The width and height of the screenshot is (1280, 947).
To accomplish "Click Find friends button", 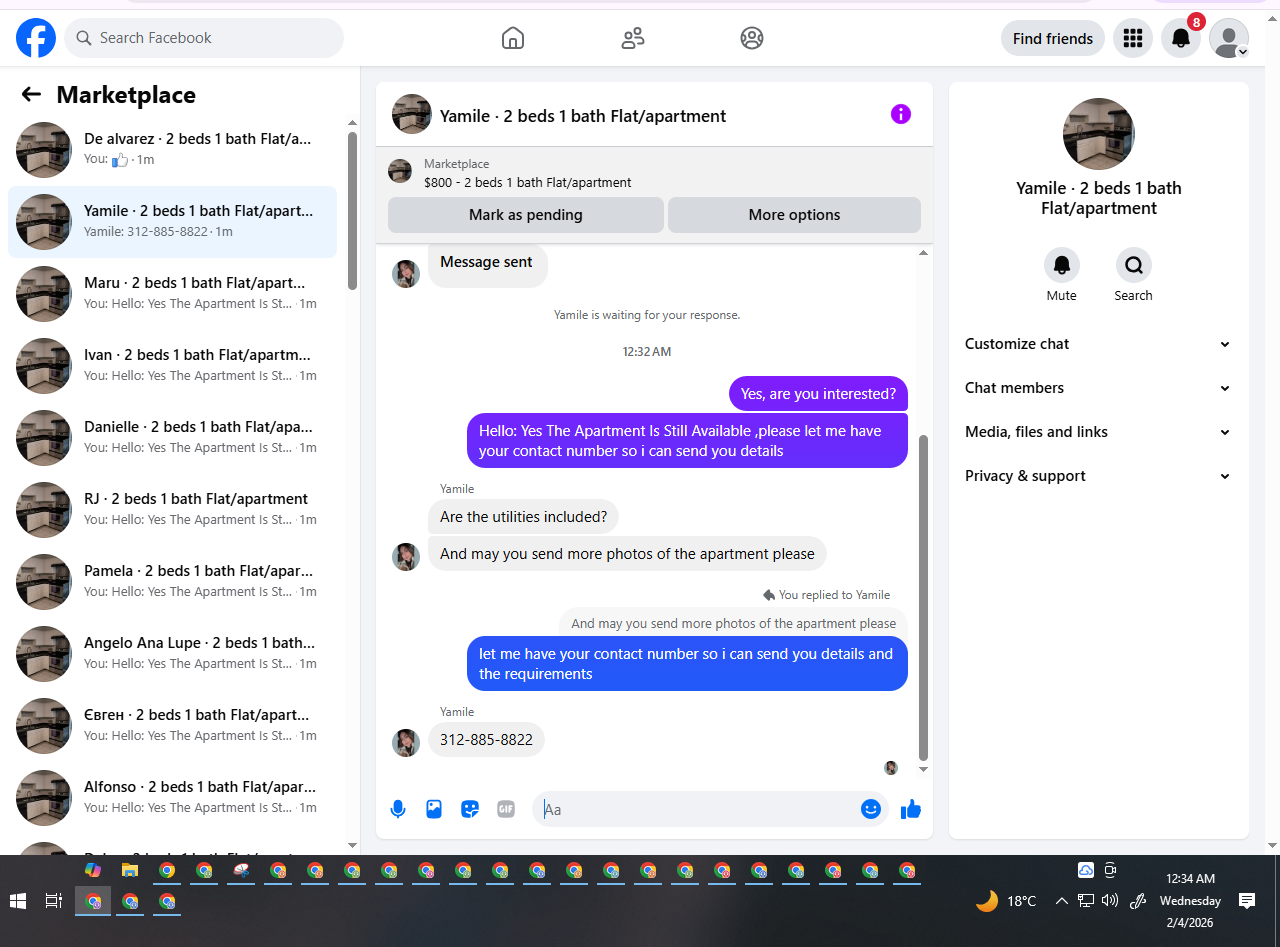I will (x=1053, y=38).
